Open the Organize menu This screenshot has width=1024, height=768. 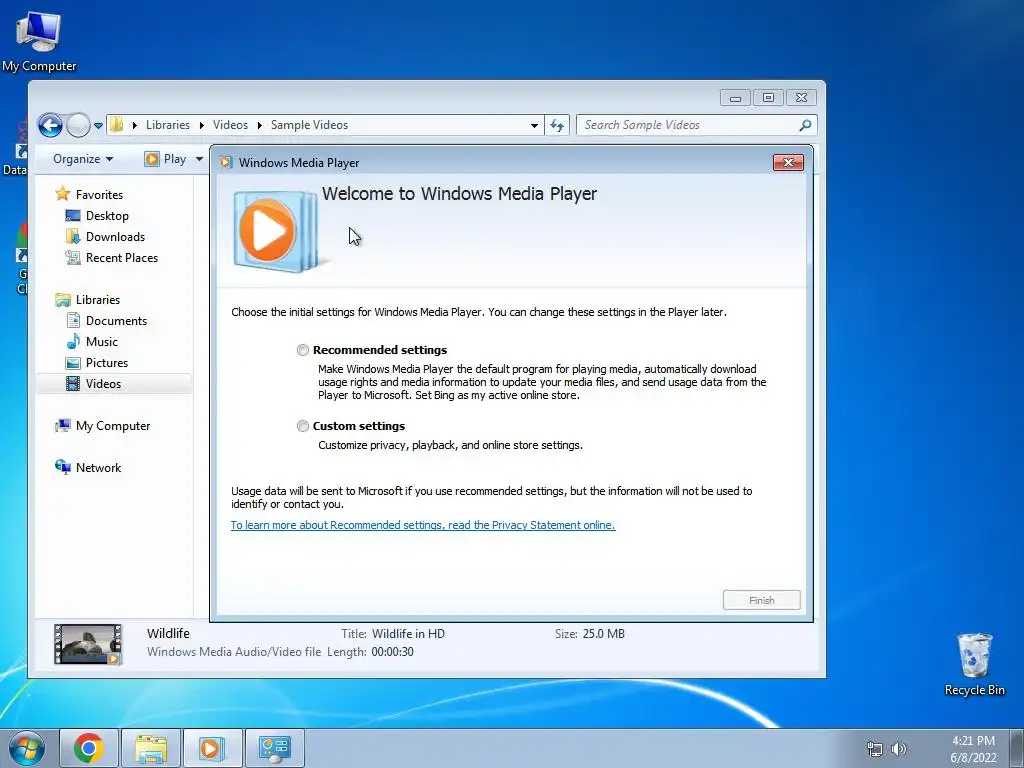(x=83, y=159)
